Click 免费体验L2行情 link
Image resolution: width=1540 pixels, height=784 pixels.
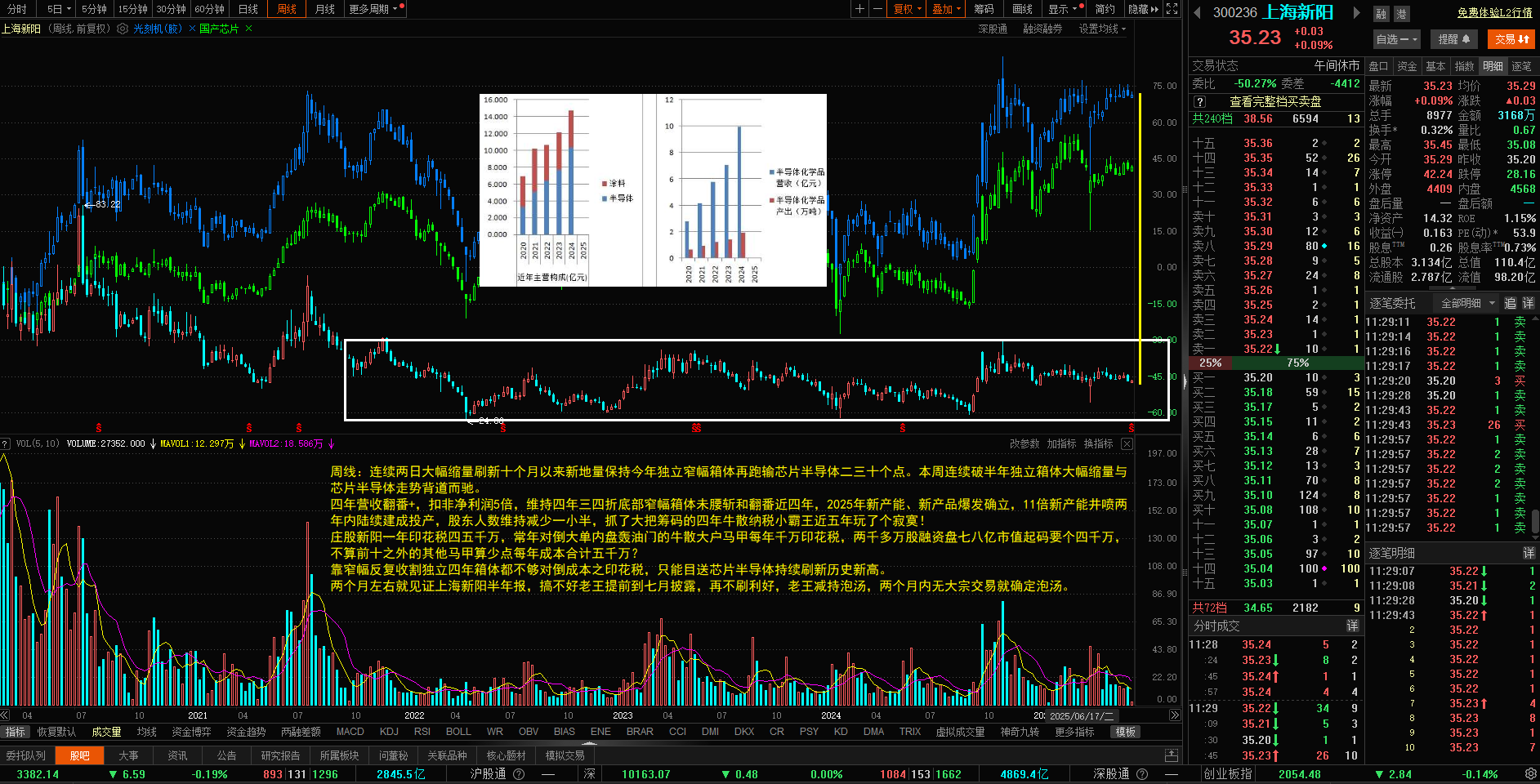point(1495,12)
